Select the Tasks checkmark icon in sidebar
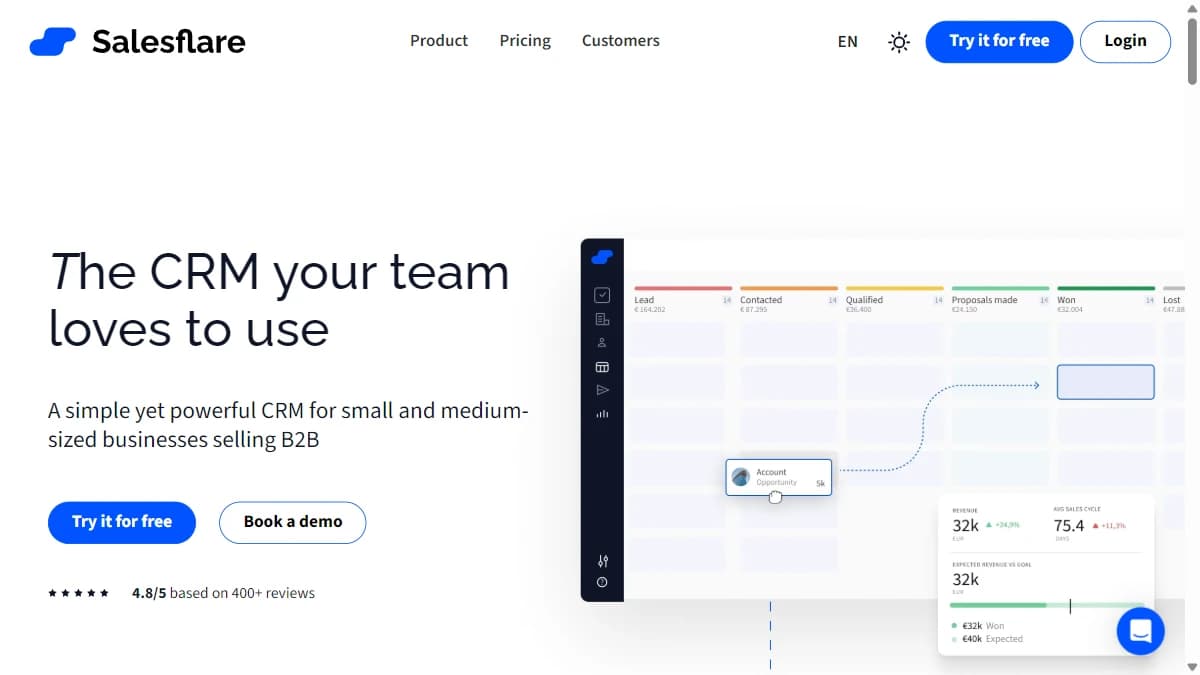1200x675 pixels. point(602,295)
